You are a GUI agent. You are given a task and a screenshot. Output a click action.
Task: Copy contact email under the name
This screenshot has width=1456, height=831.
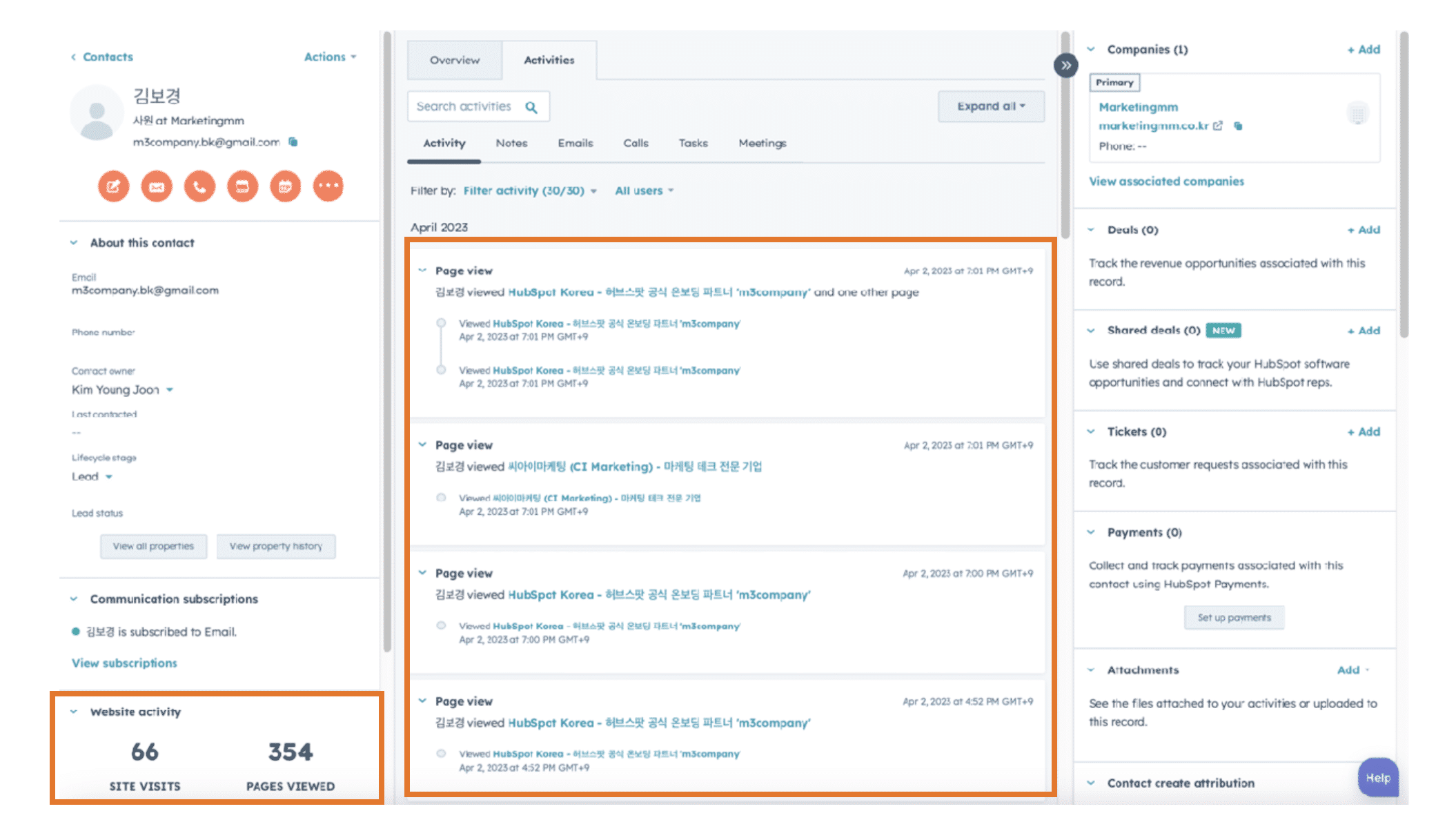click(293, 141)
